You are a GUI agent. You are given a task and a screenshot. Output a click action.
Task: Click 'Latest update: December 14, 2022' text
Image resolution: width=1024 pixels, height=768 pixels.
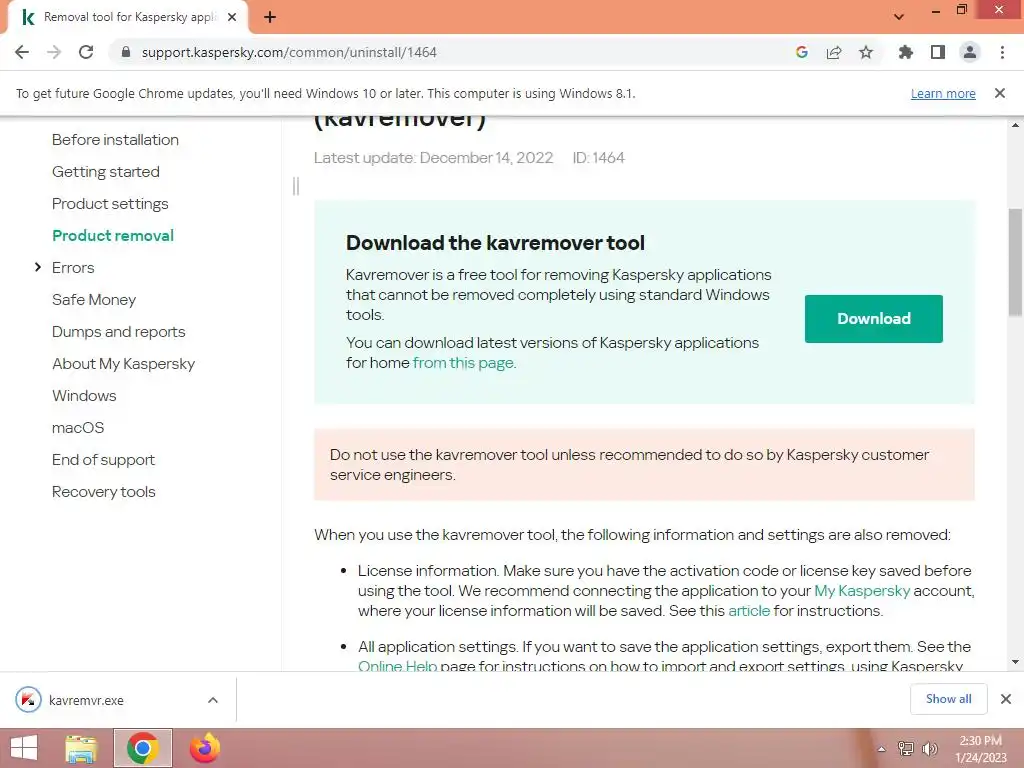[x=434, y=158]
